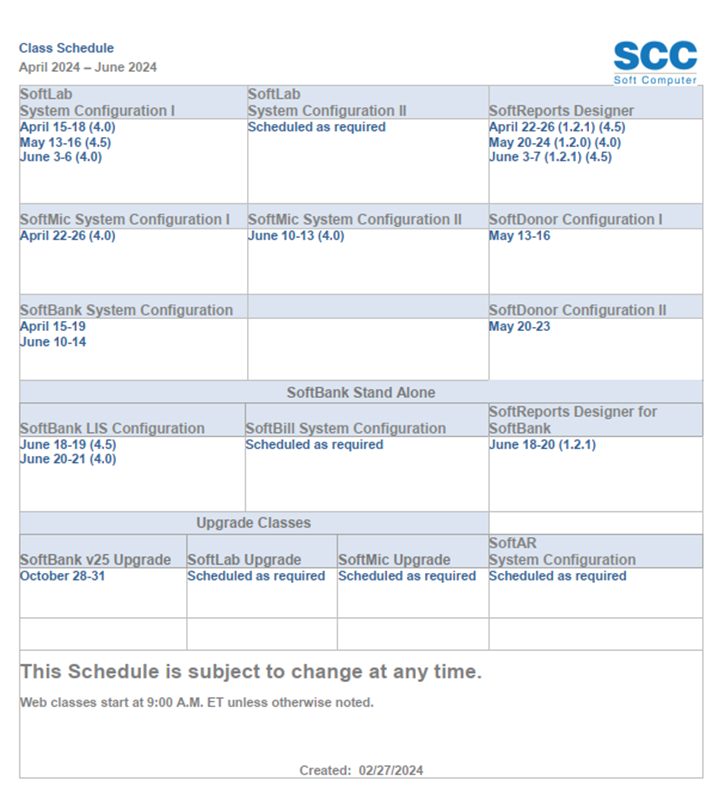Image resolution: width=719 pixels, height=812 pixels.
Task: Select the "SoftMic System Configuration II" header
Action: [x=355, y=220]
